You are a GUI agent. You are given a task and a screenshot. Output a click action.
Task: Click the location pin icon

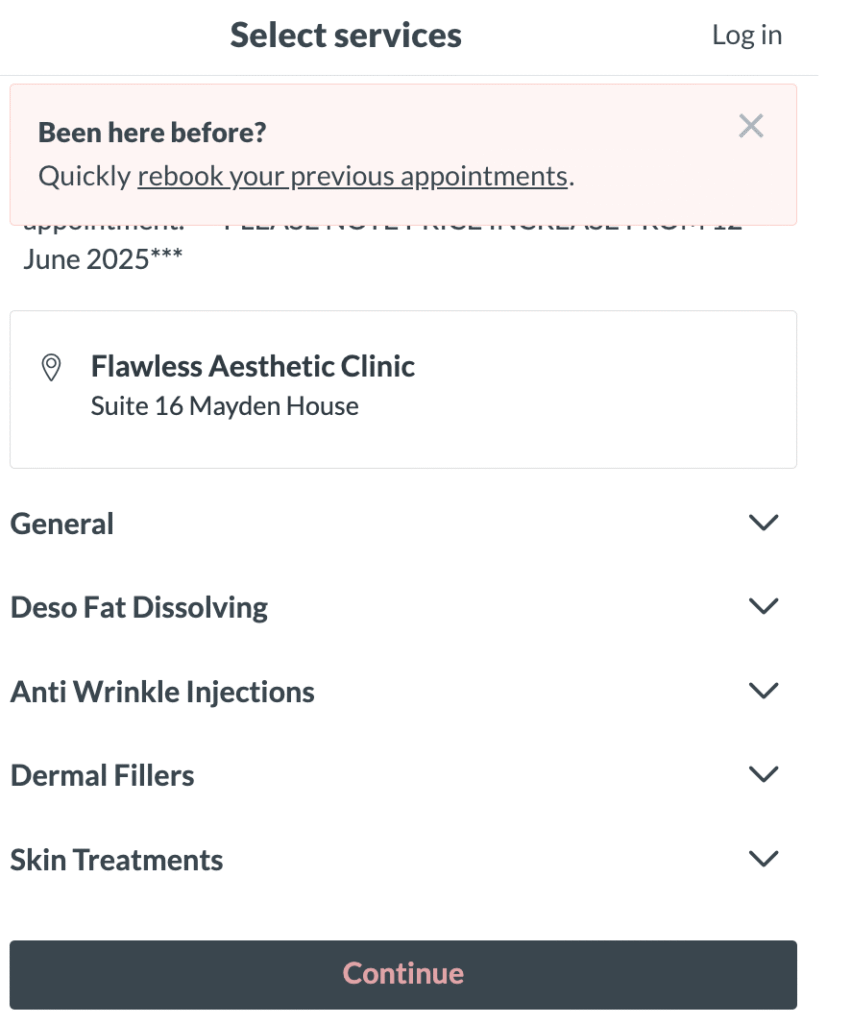click(x=51, y=368)
